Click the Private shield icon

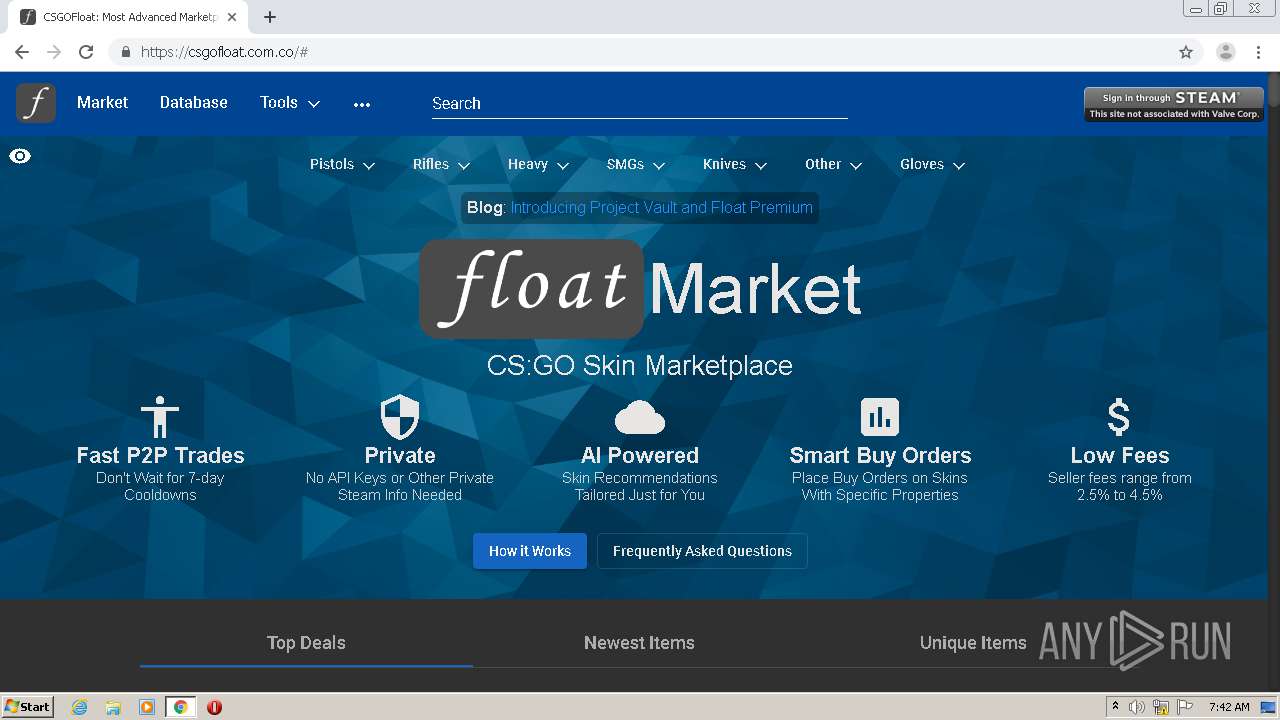tap(400, 417)
